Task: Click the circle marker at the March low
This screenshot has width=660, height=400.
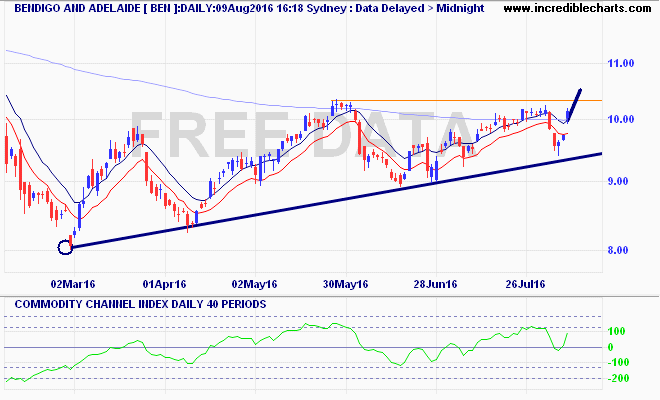Action: pyautogui.click(x=66, y=247)
